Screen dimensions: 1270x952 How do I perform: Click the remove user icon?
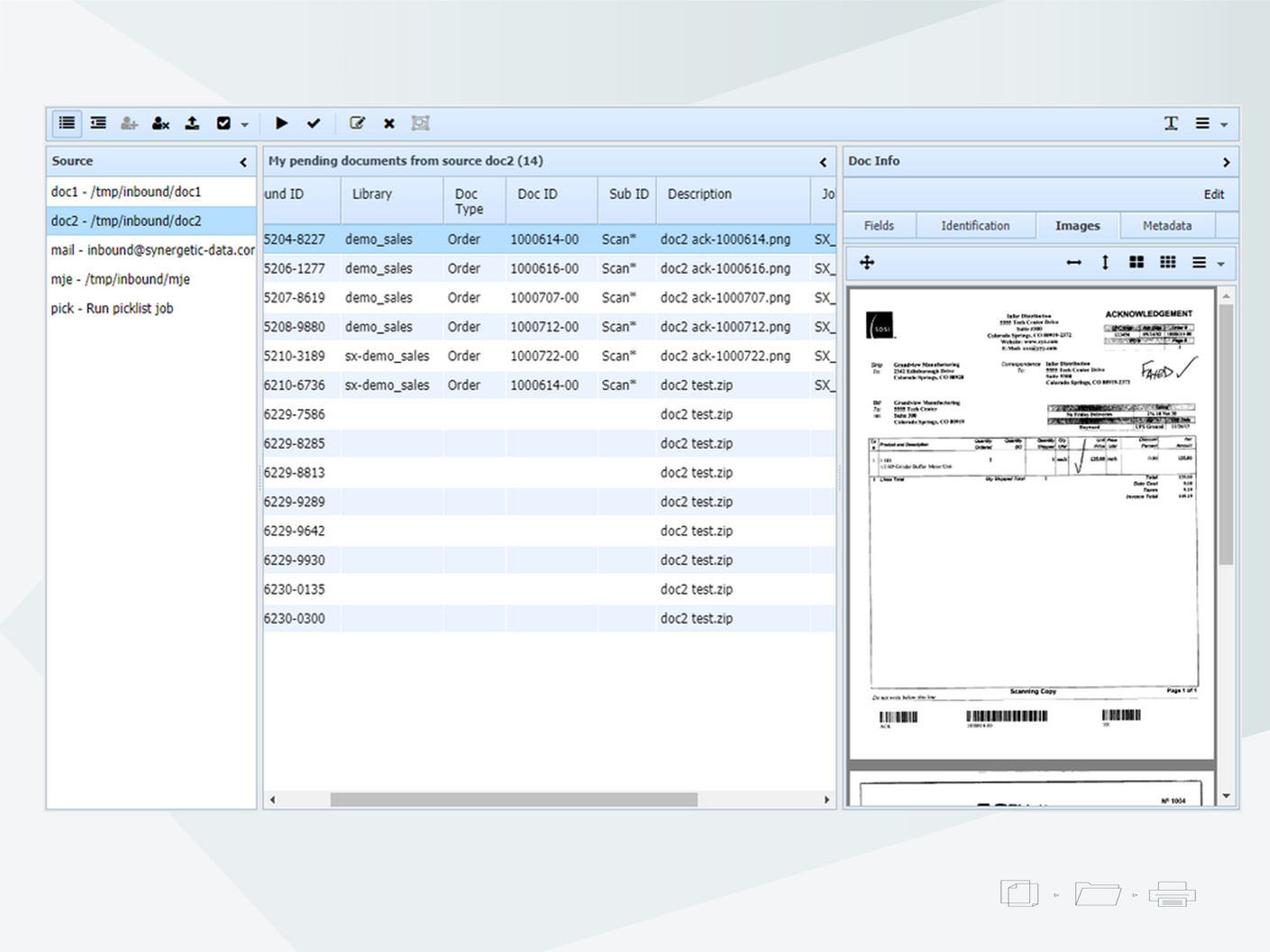click(x=161, y=124)
